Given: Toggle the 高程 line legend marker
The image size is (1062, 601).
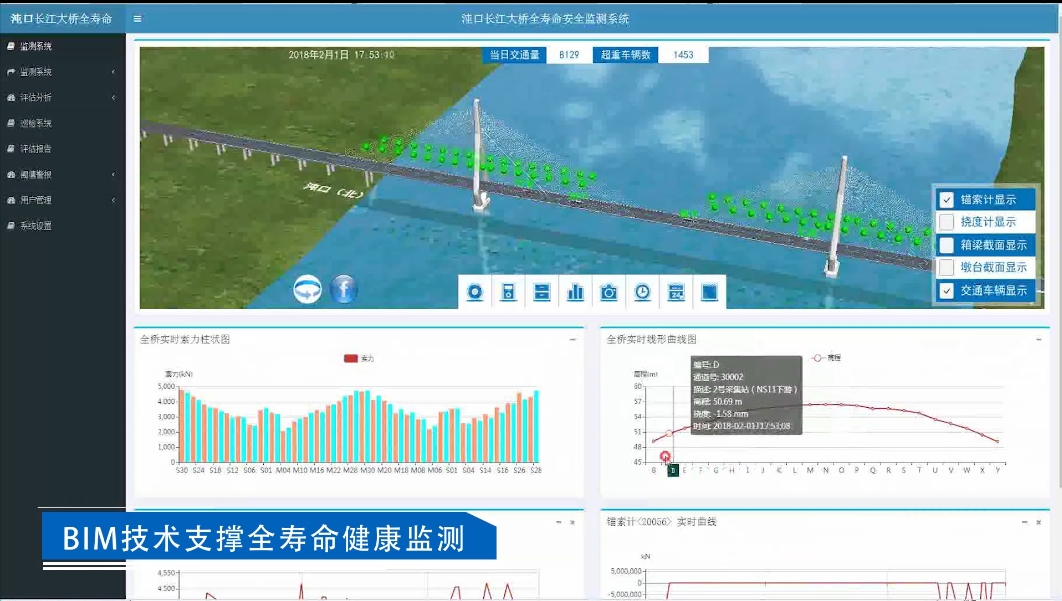Looking at the screenshot, I should (x=818, y=358).
